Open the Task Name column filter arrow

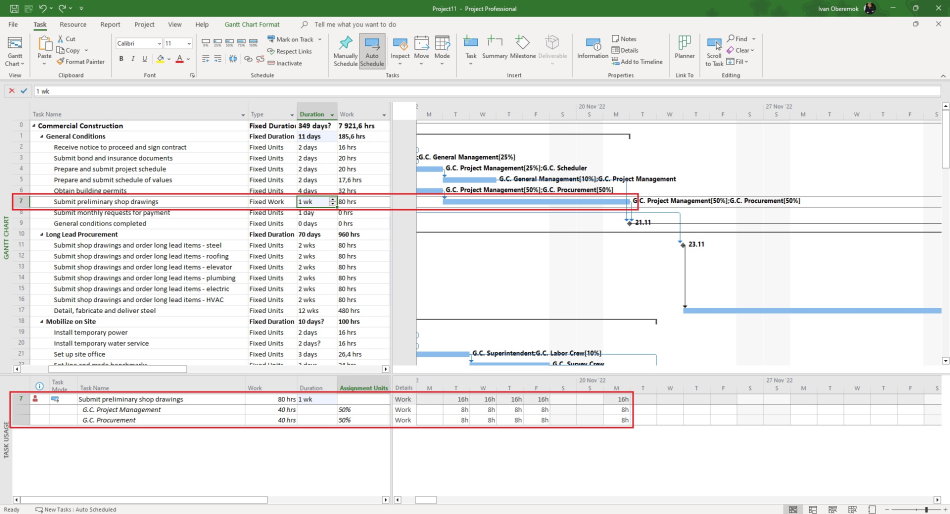click(x=243, y=115)
